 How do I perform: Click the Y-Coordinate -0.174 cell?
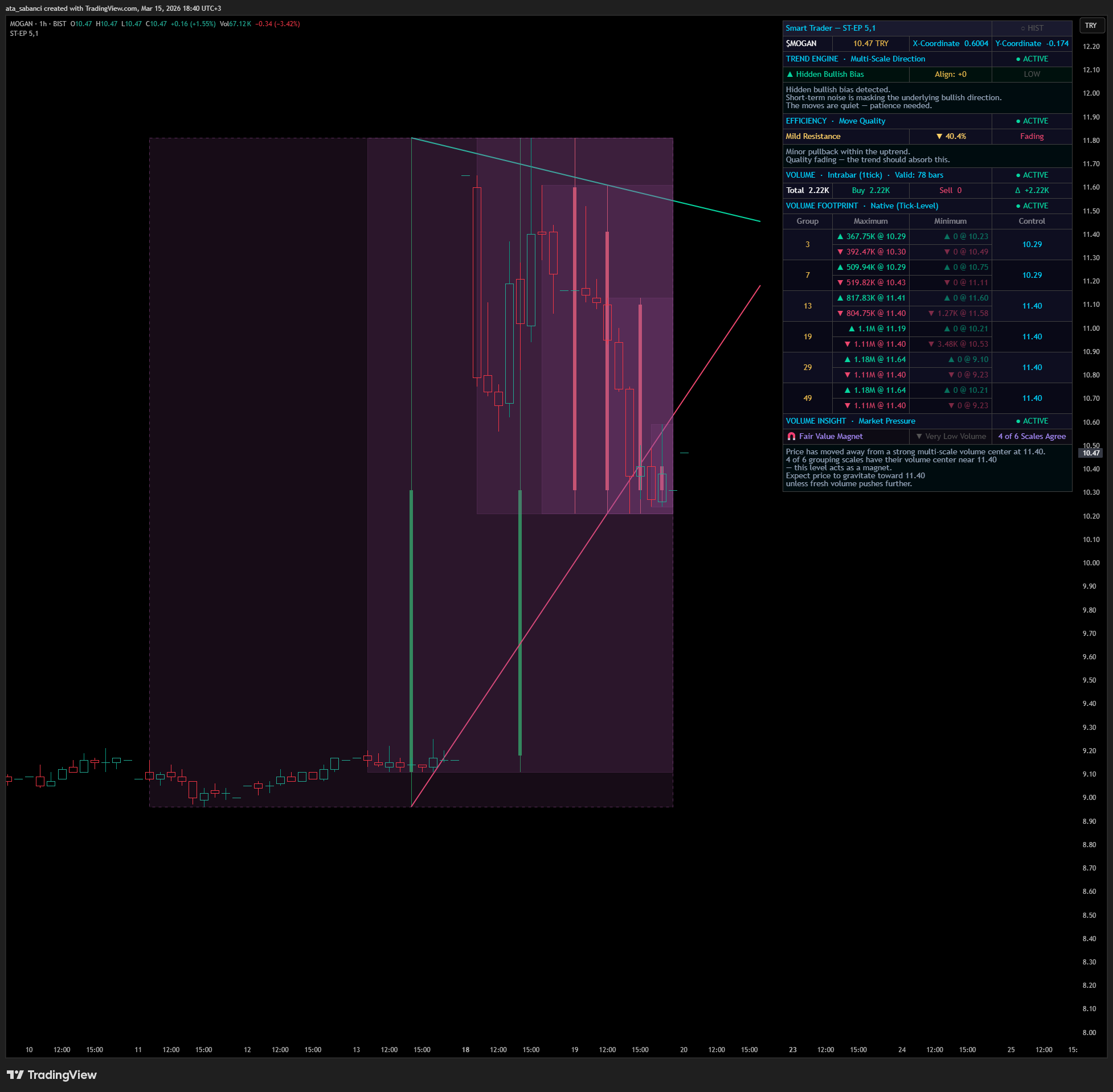(1032, 44)
